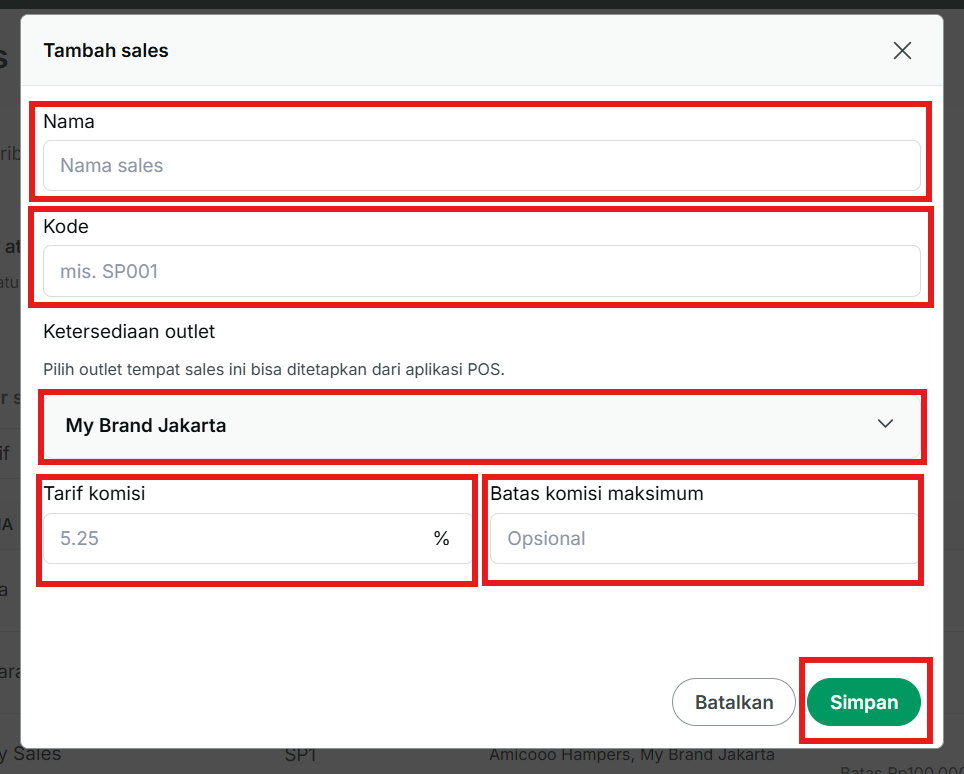Focus the Batas komisi maksimum Opsional field
Viewport: 964px width, 774px height.
pos(705,539)
